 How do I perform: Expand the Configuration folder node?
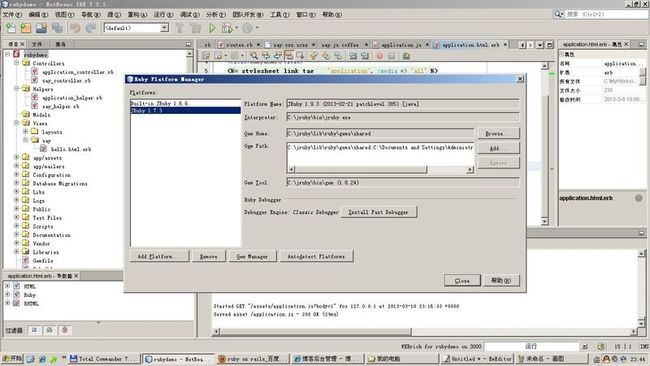17,175
